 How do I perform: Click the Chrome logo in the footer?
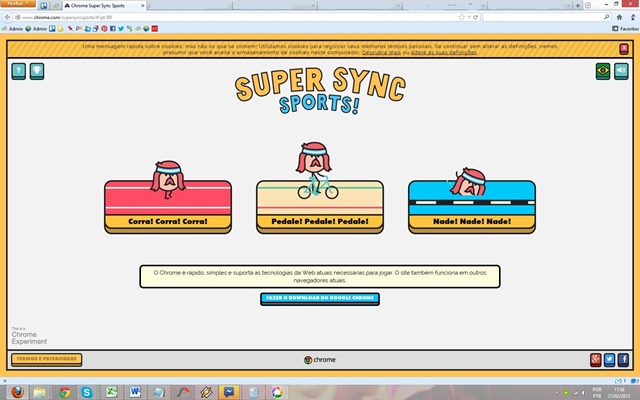(x=320, y=360)
